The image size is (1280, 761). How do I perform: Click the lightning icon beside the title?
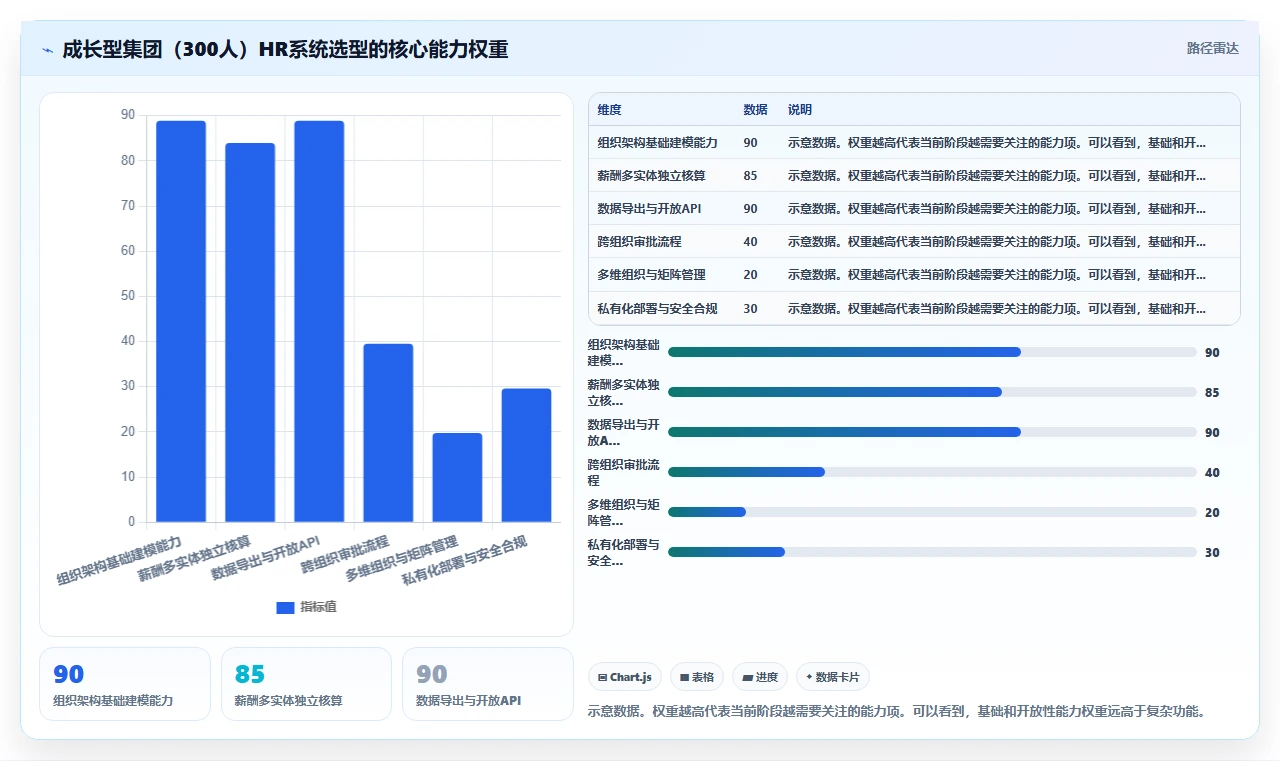(x=48, y=49)
